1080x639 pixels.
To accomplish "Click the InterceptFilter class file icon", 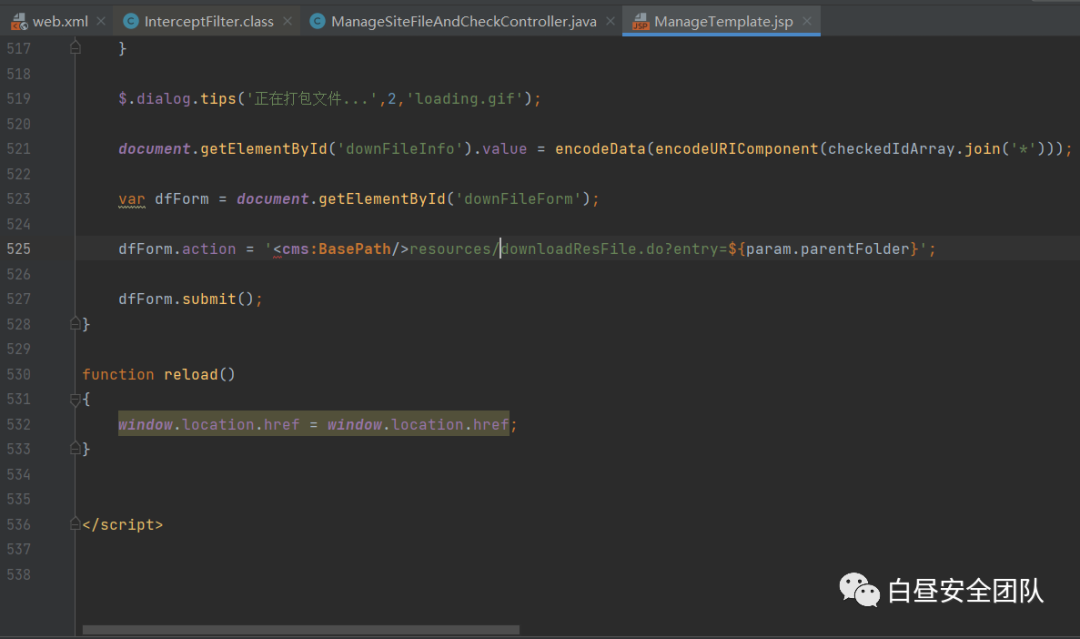I will coord(130,21).
